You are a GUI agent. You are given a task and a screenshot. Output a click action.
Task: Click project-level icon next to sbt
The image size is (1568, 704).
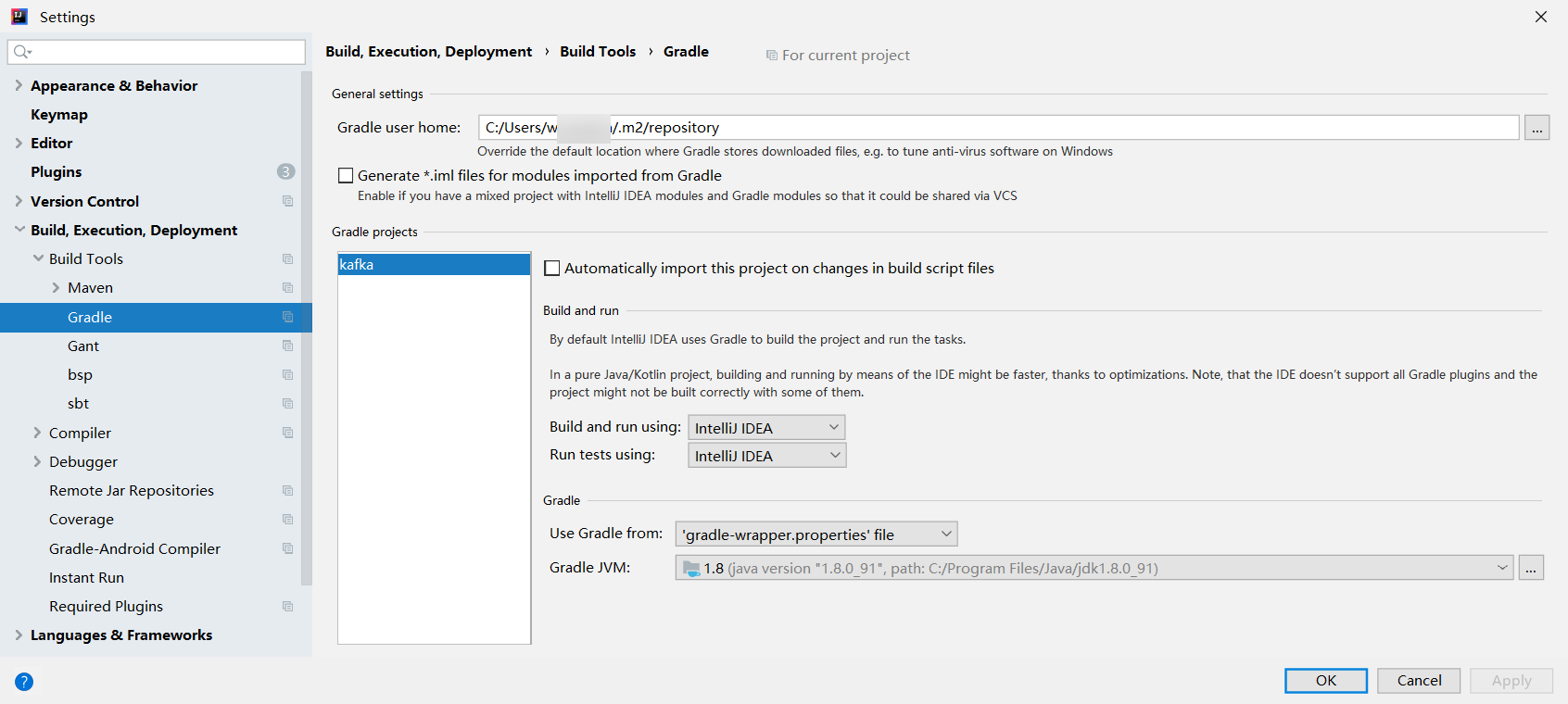click(287, 404)
